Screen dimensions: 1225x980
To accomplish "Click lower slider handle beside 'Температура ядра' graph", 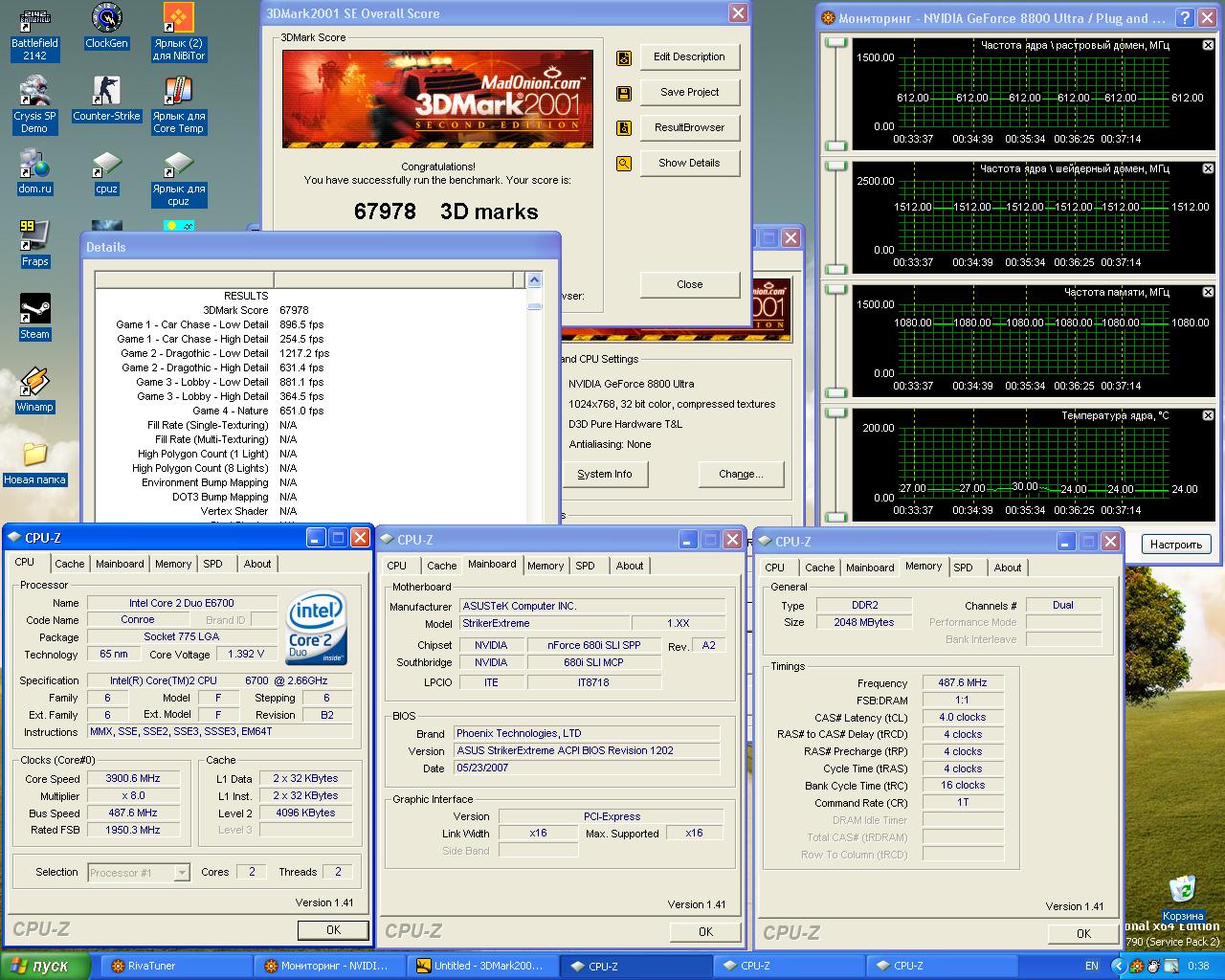I will pyautogui.click(x=836, y=517).
